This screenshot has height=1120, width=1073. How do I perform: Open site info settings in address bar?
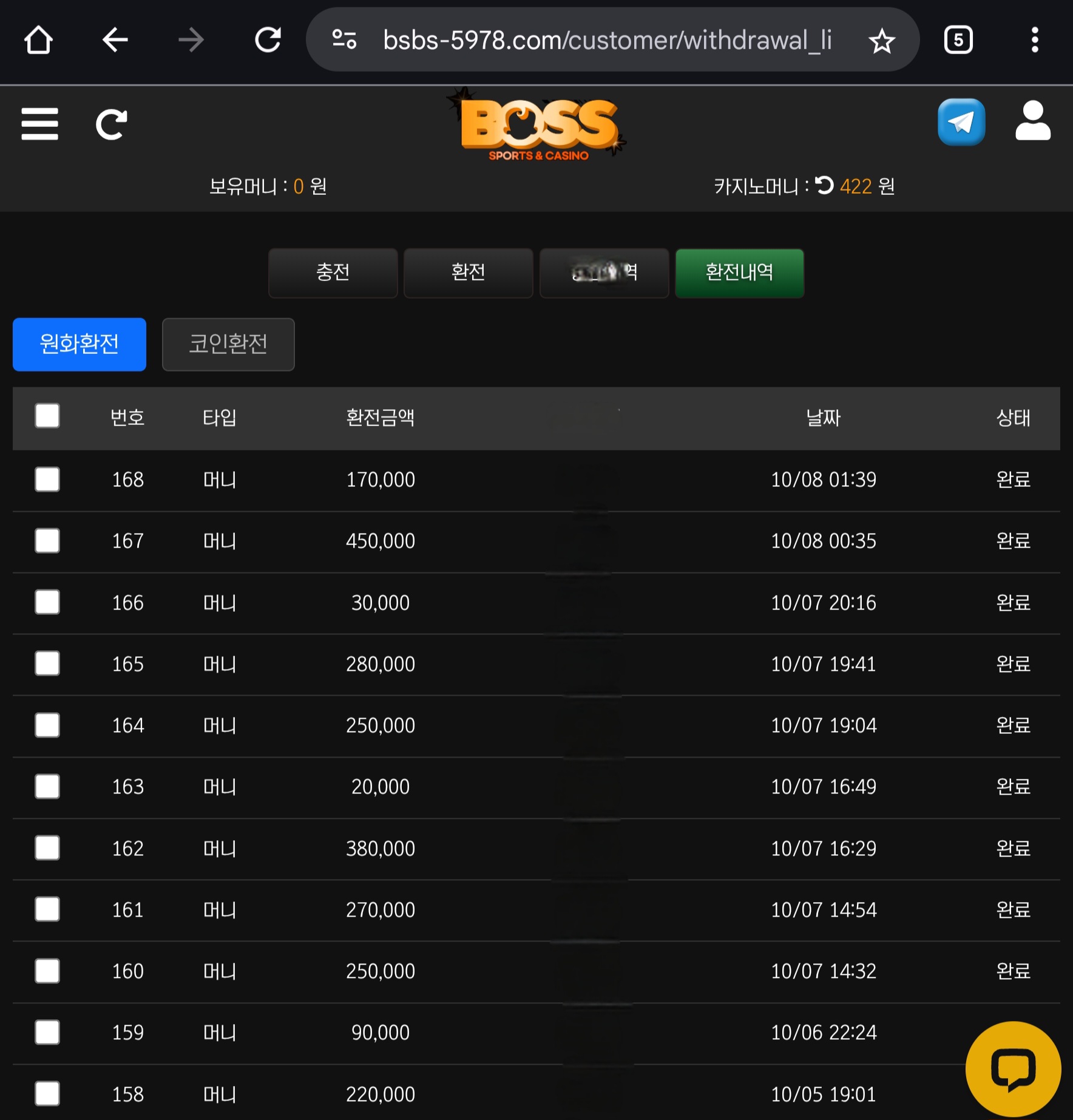(x=344, y=40)
